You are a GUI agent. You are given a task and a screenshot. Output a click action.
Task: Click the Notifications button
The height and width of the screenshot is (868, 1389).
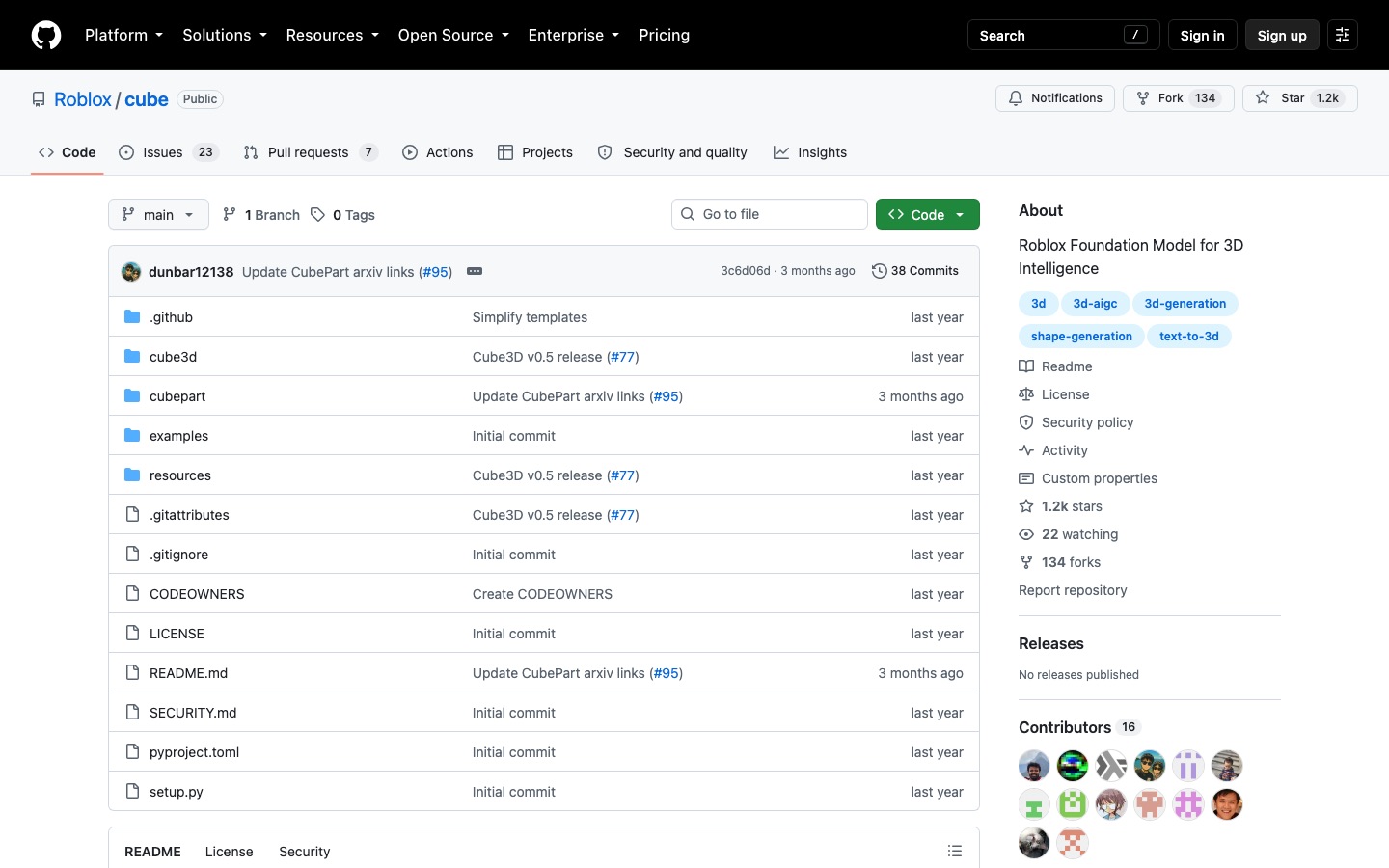[1055, 98]
